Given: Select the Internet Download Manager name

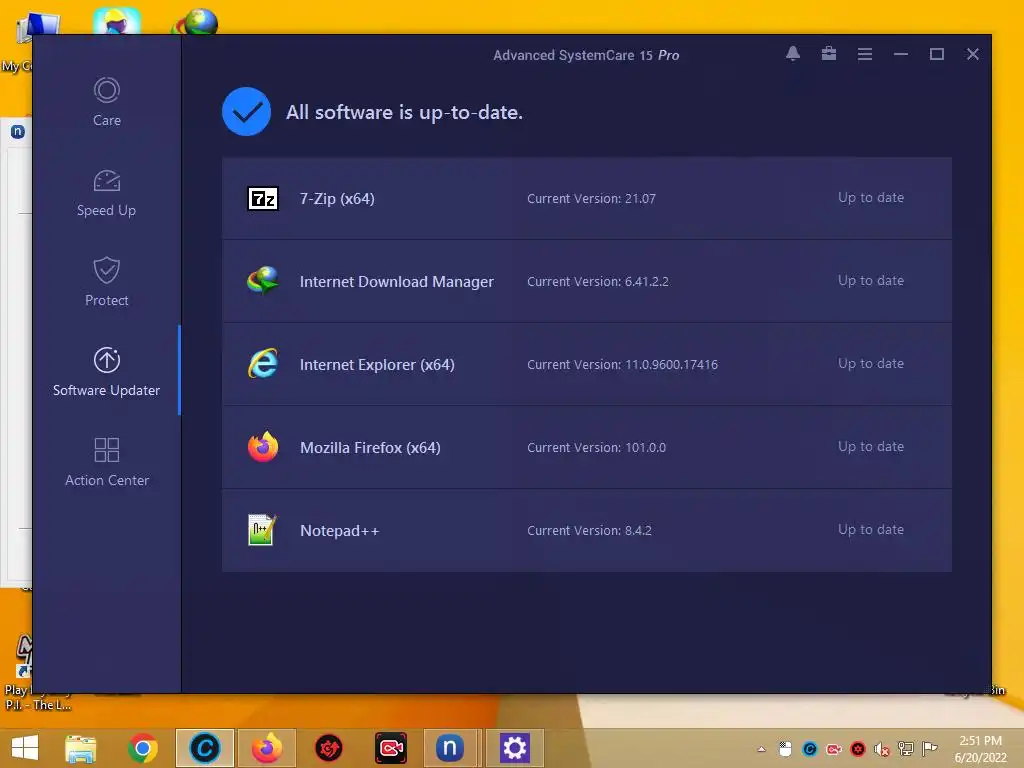Looking at the screenshot, I should click(396, 281).
